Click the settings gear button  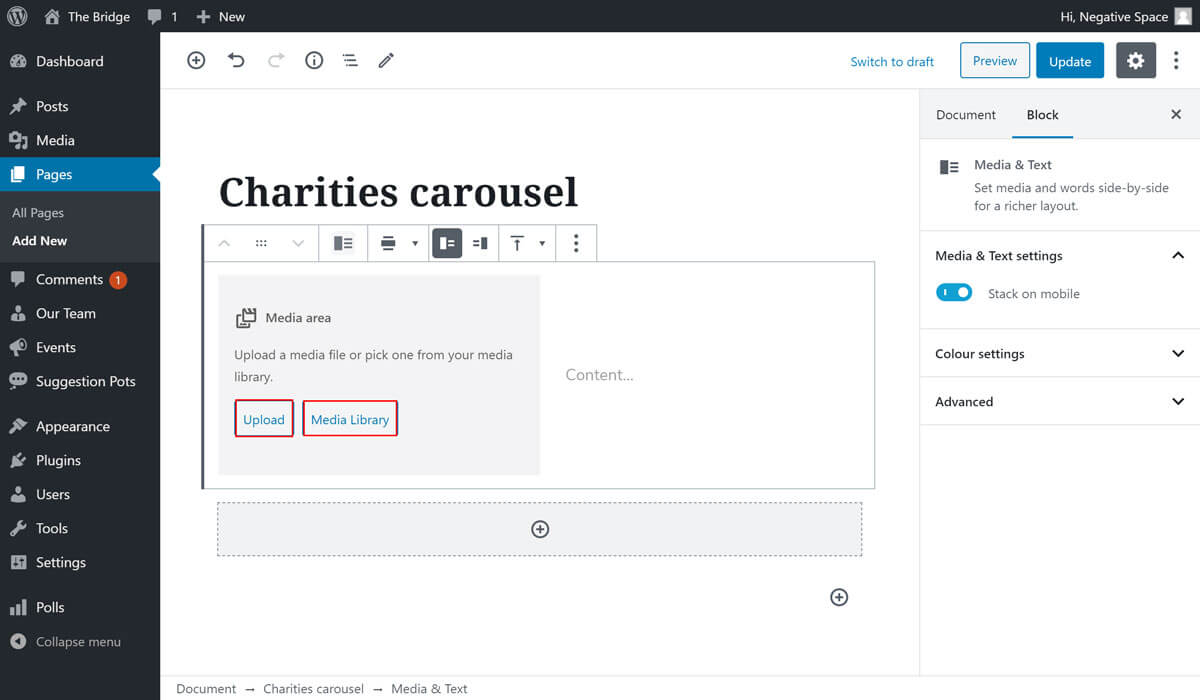coord(1135,61)
